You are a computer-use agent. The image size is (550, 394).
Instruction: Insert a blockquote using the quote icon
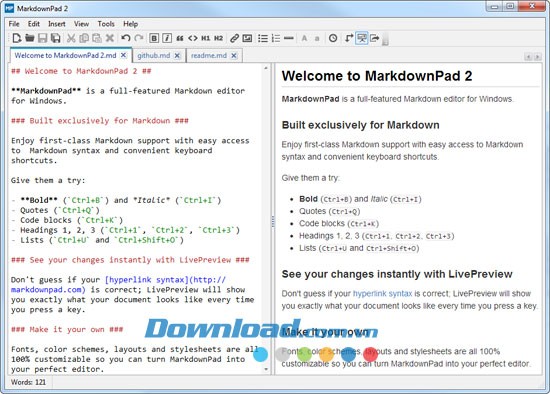click(180, 38)
